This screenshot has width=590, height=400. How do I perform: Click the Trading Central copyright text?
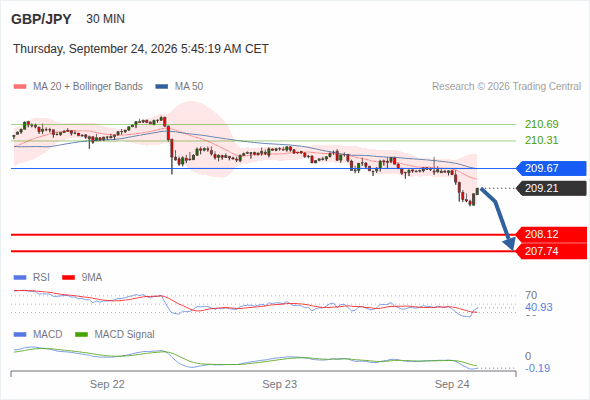tap(506, 87)
